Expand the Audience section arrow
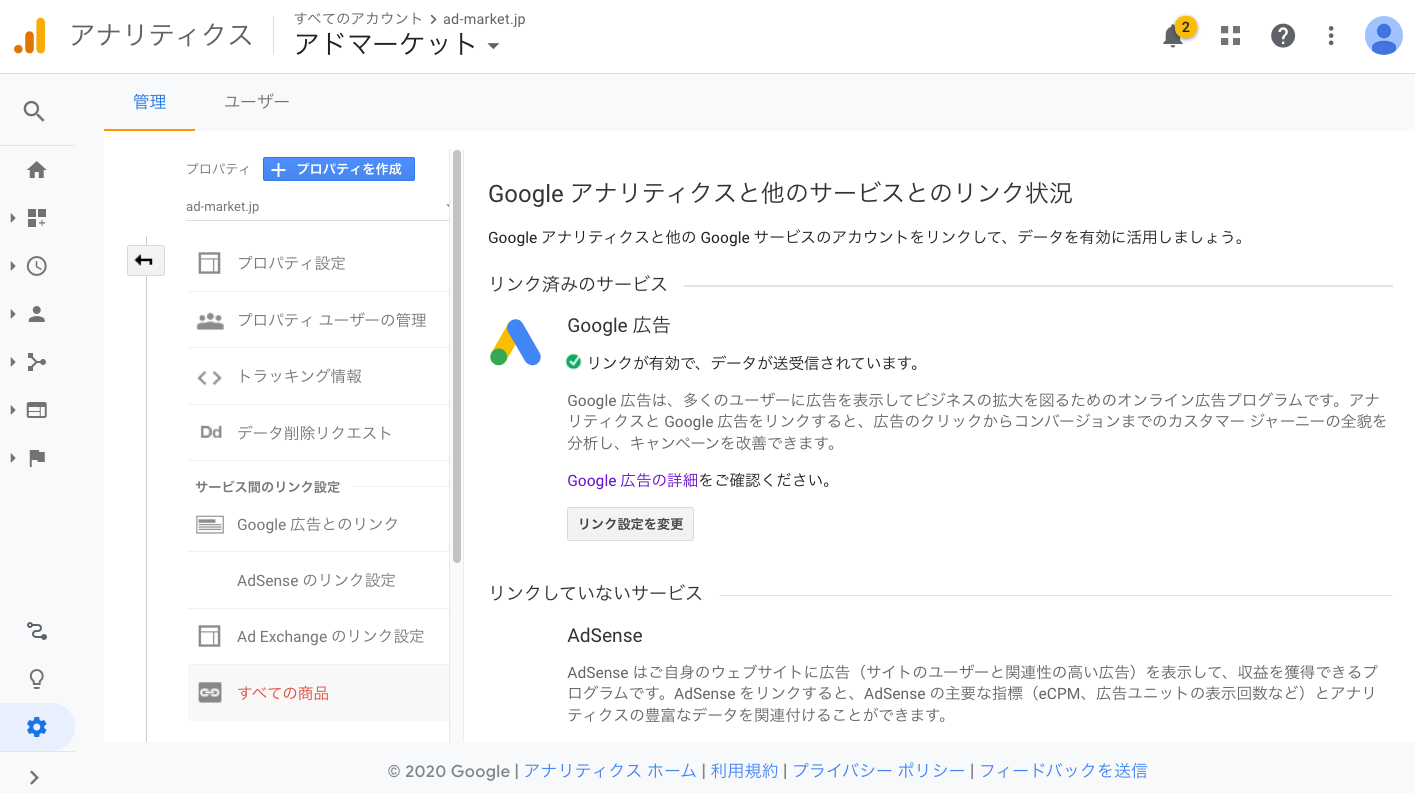 (13, 314)
